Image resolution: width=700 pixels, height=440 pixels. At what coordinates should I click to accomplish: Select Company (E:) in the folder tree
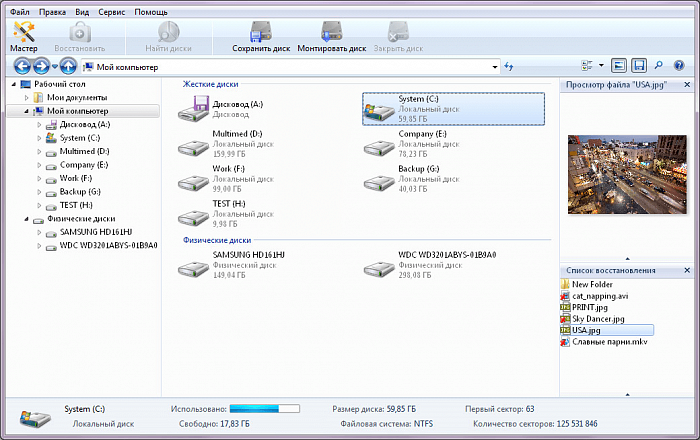[x=84, y=165]
